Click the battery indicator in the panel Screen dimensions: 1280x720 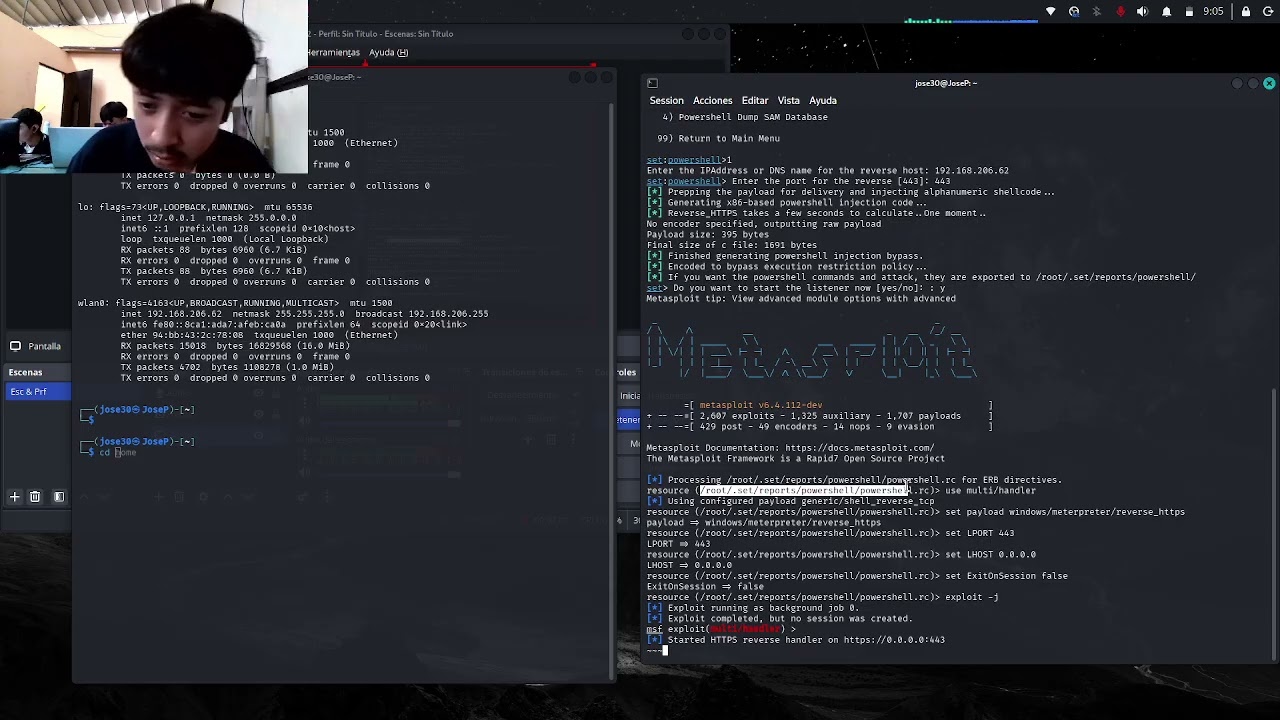pos(1189,12)
